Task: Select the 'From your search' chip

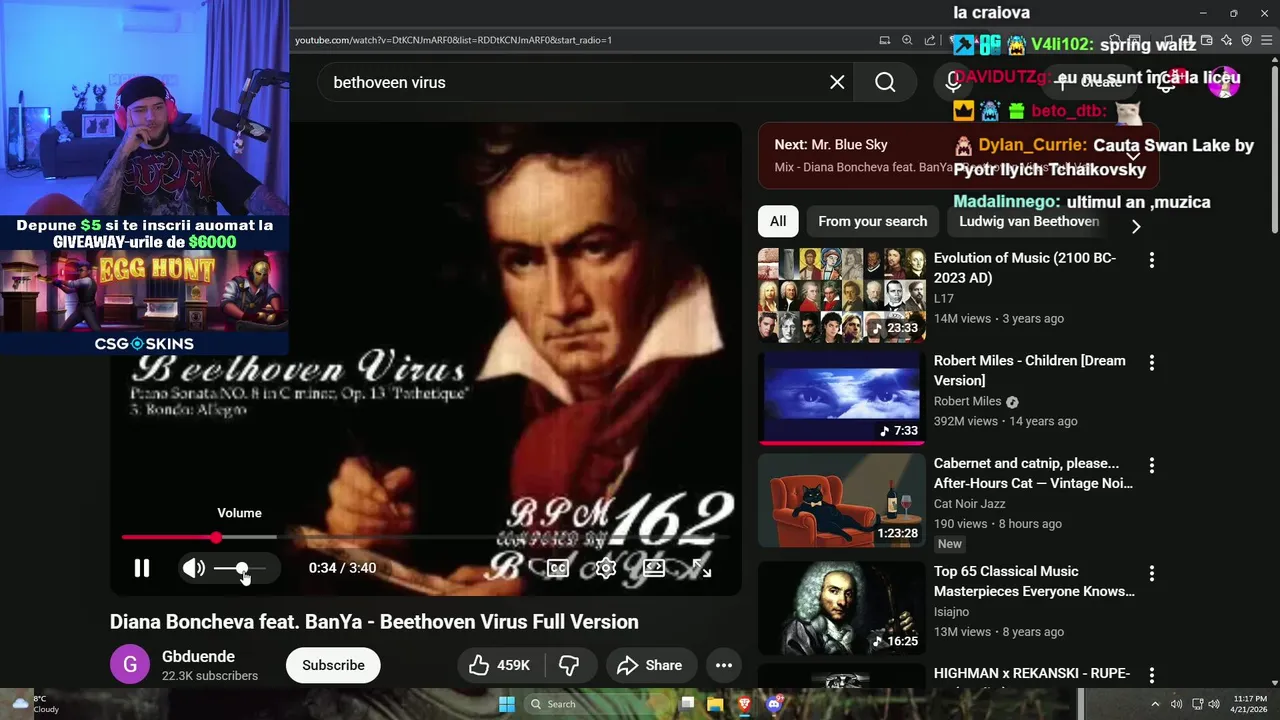Action: (x=873, y=221)
